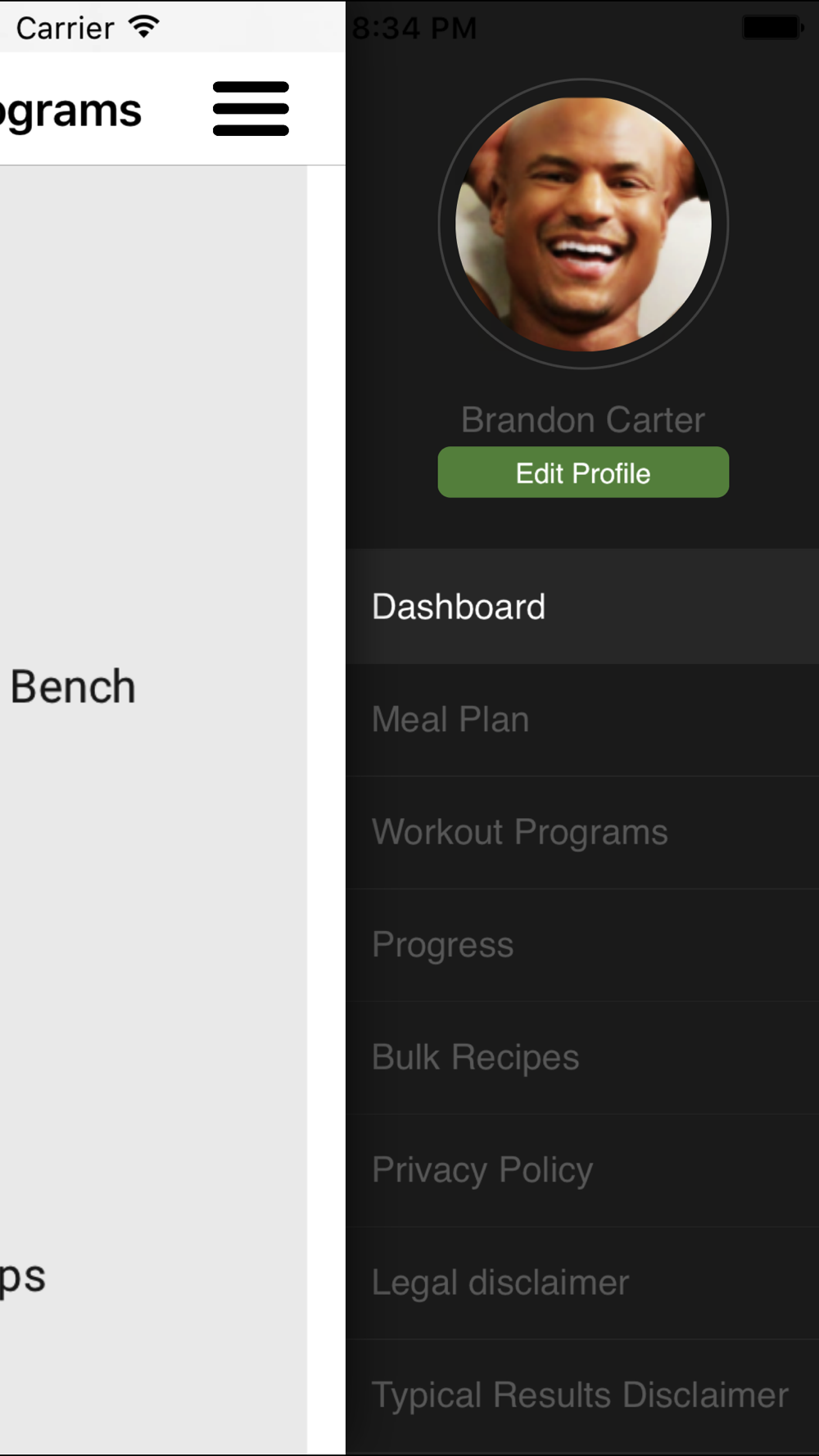Open the Dashboard menu item
The image size is (819, 1456).
coord(582,607)
